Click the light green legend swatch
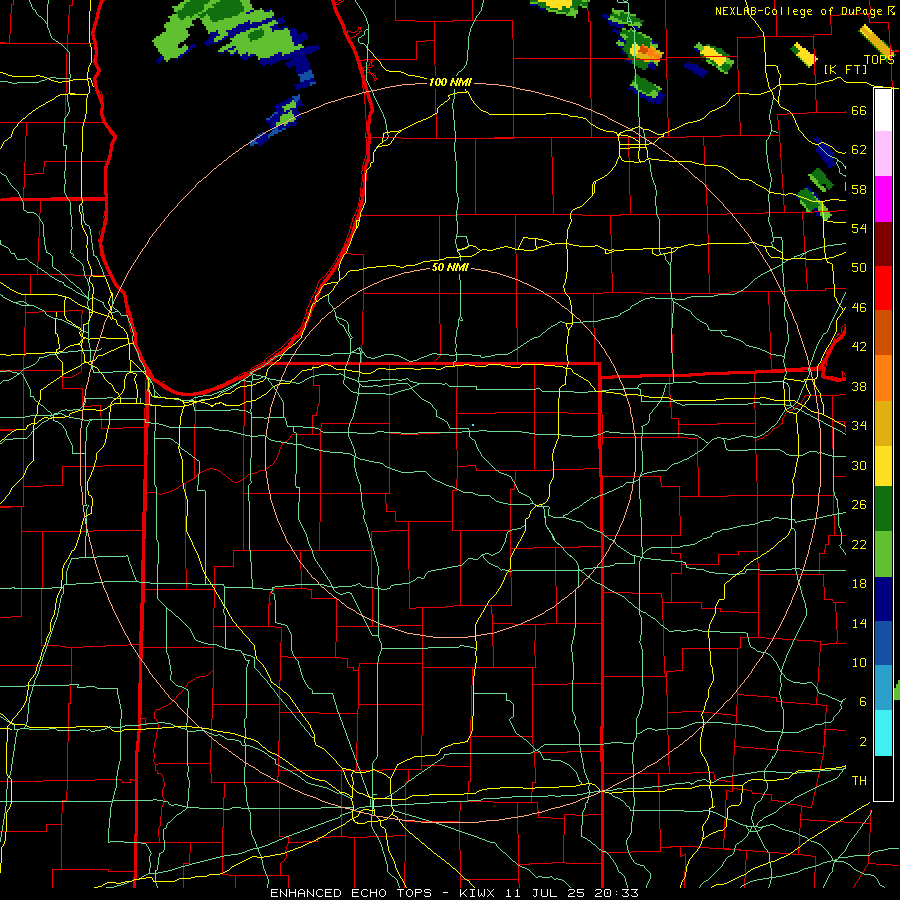Image resolution: width=900 pixels, height=900 pixels. [883, 554]
